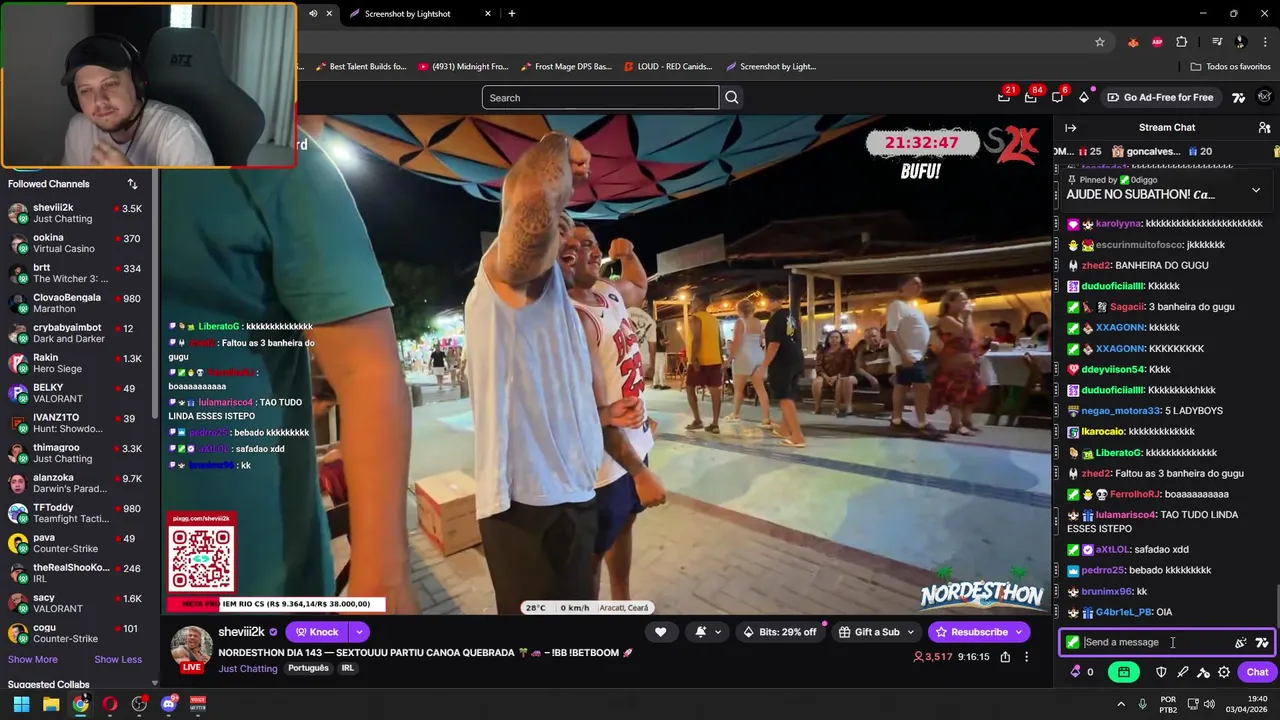
Task: Click the shield mod icon below chat
Action: (x=1161, y=672)
